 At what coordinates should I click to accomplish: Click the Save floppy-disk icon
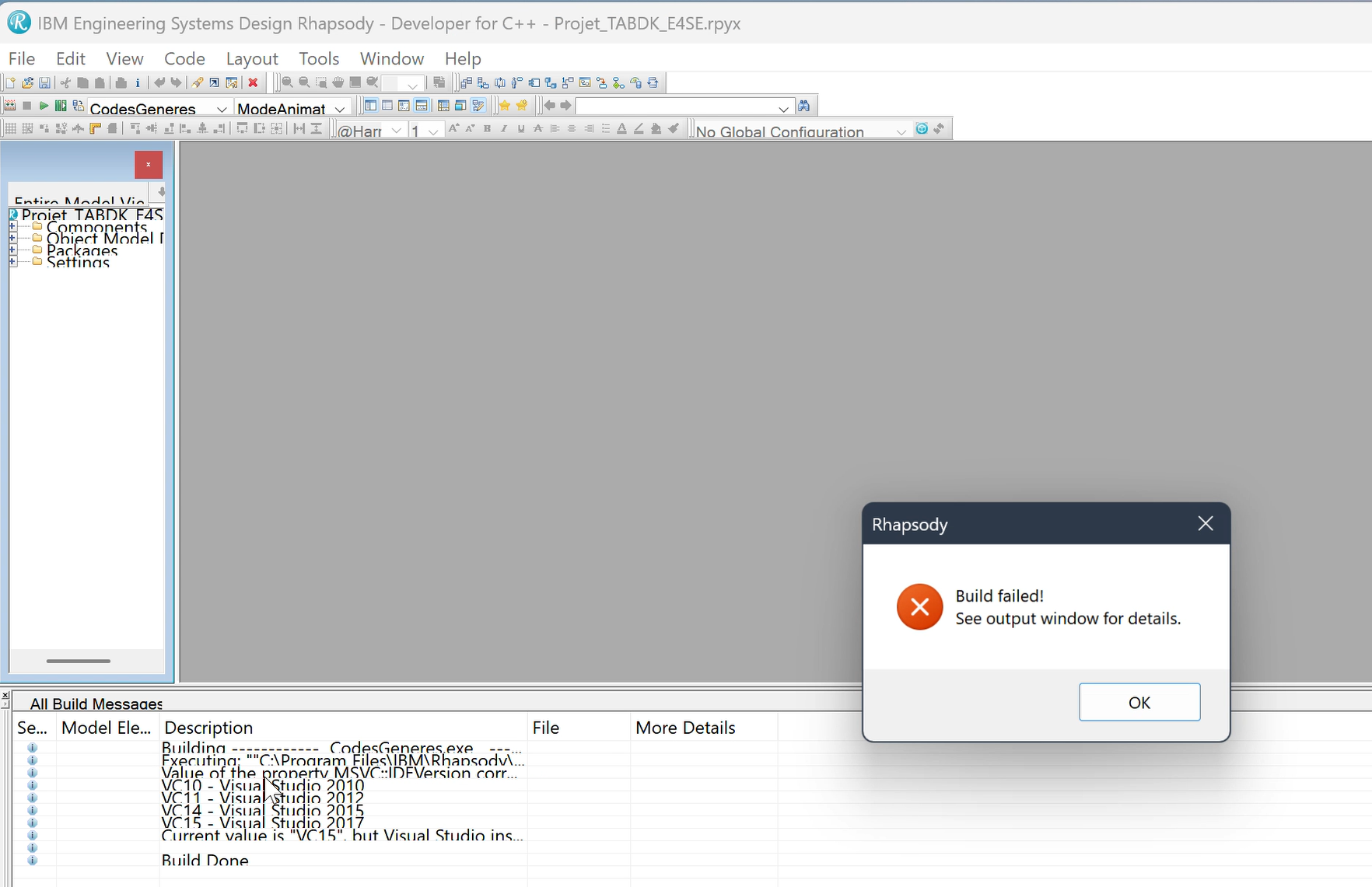(44, 83)
